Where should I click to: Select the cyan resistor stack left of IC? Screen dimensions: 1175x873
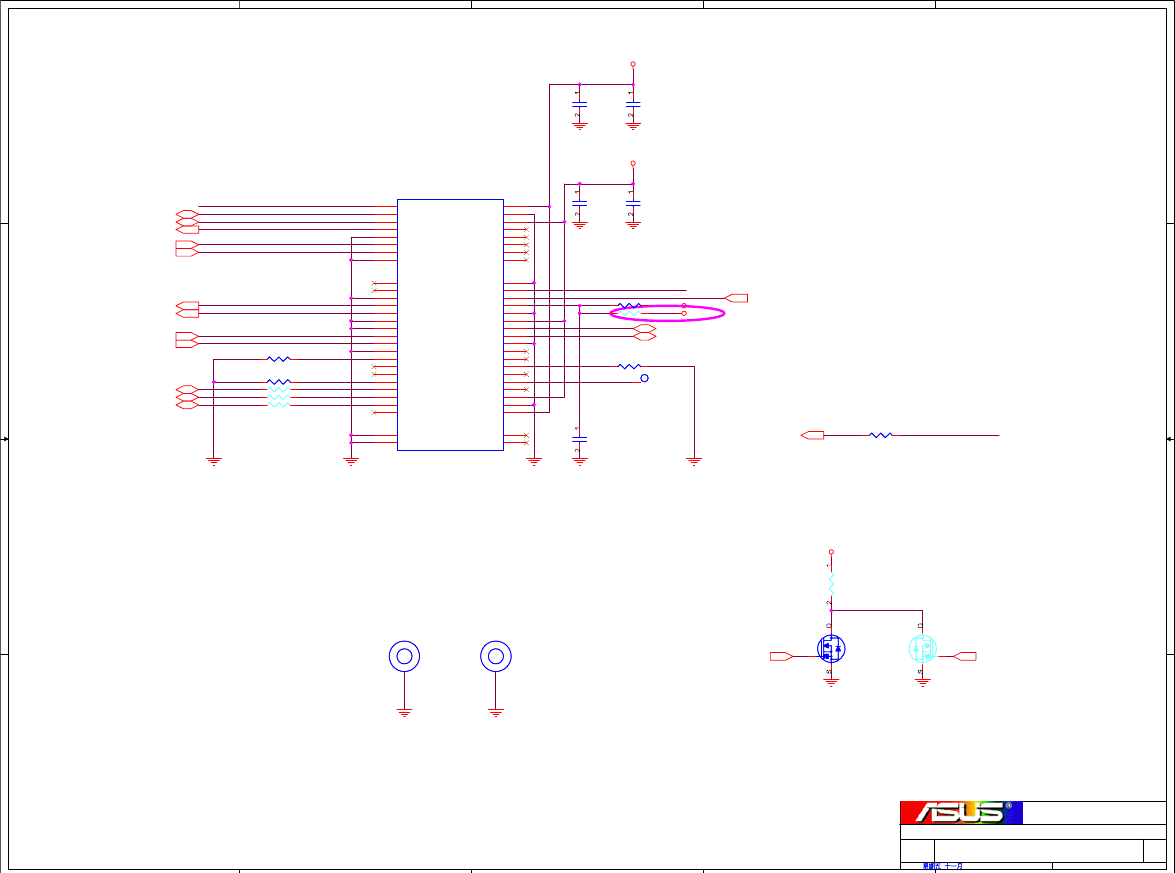[279, 397]
